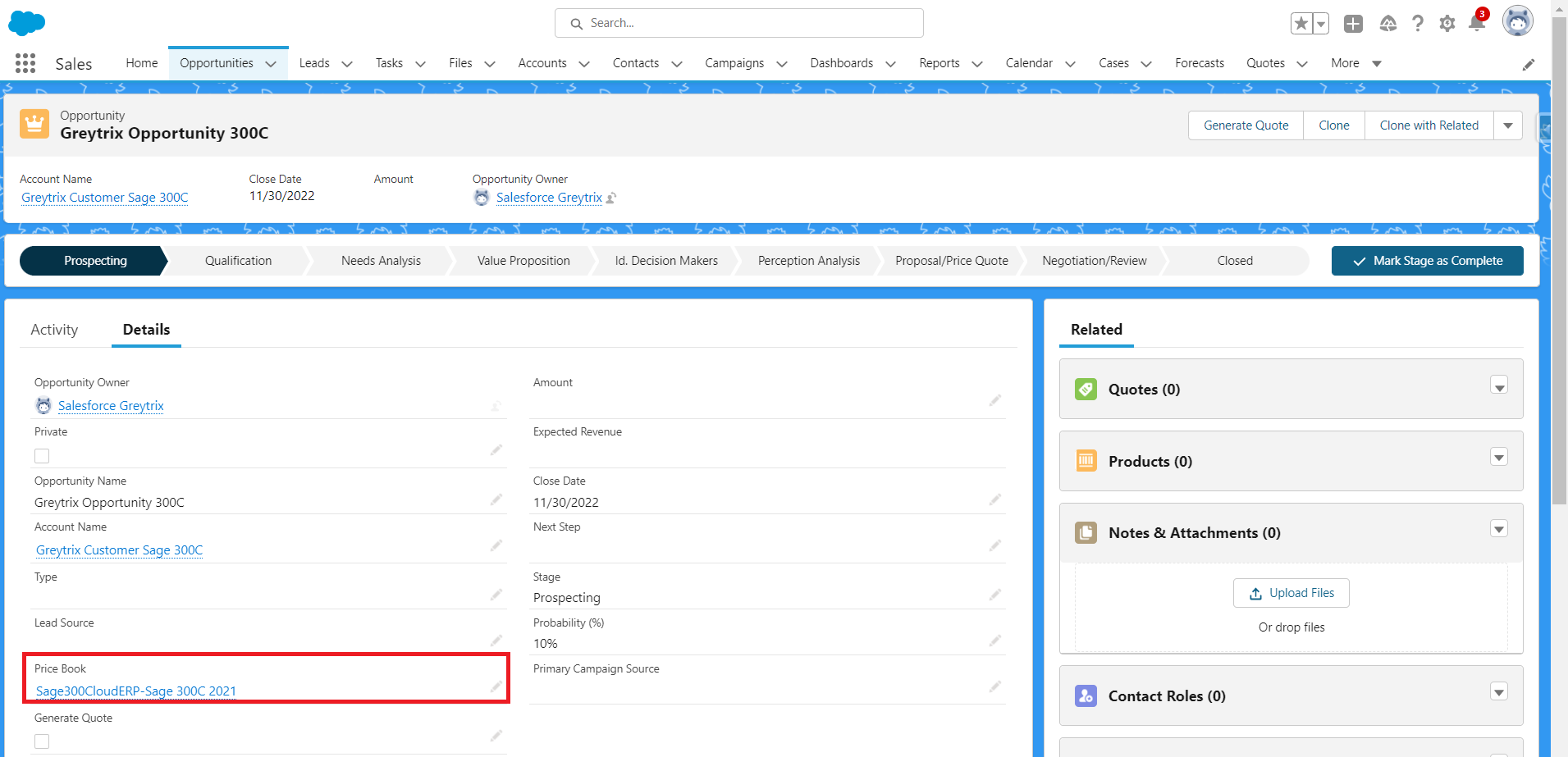This screenshot has width=1568, height=757.
Task: Click the Contact Roles related list icon
Action: pyautogui.click(x=1086, y=695)
